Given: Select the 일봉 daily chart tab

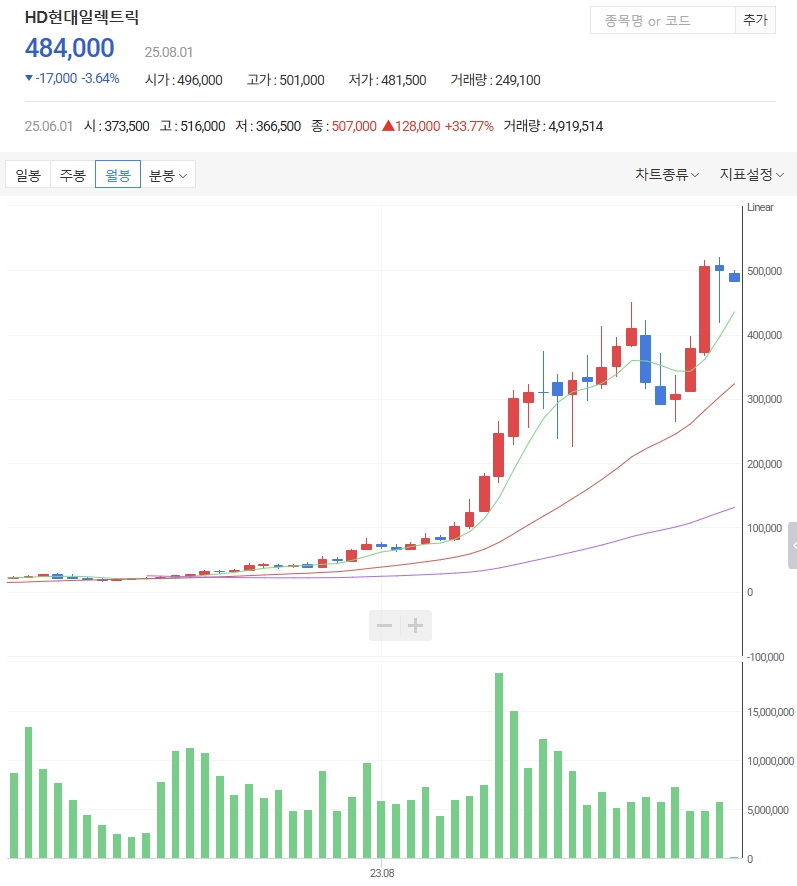Looking at the screenshot, I should click(28, 175).
